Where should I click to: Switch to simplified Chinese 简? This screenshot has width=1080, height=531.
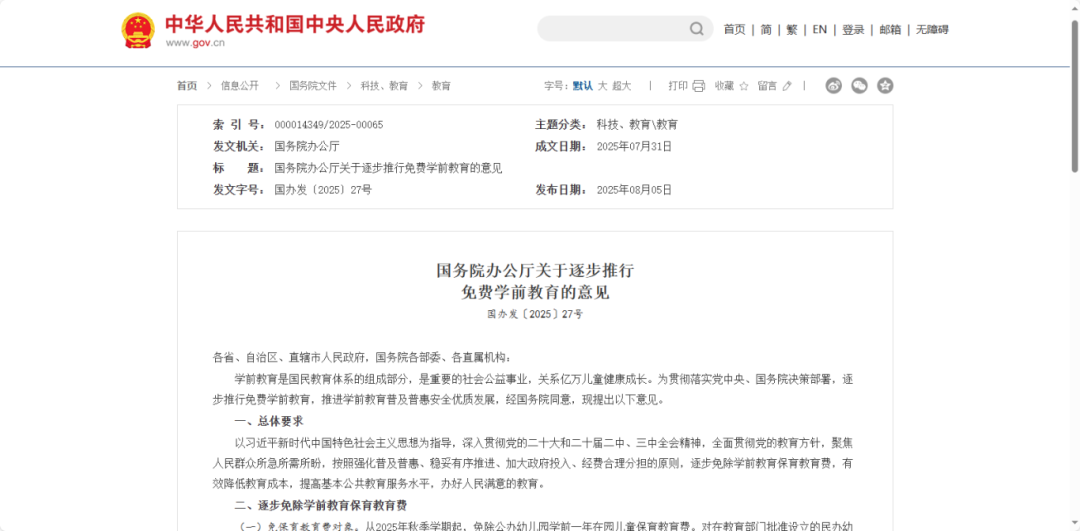click(x=766, y=30)
